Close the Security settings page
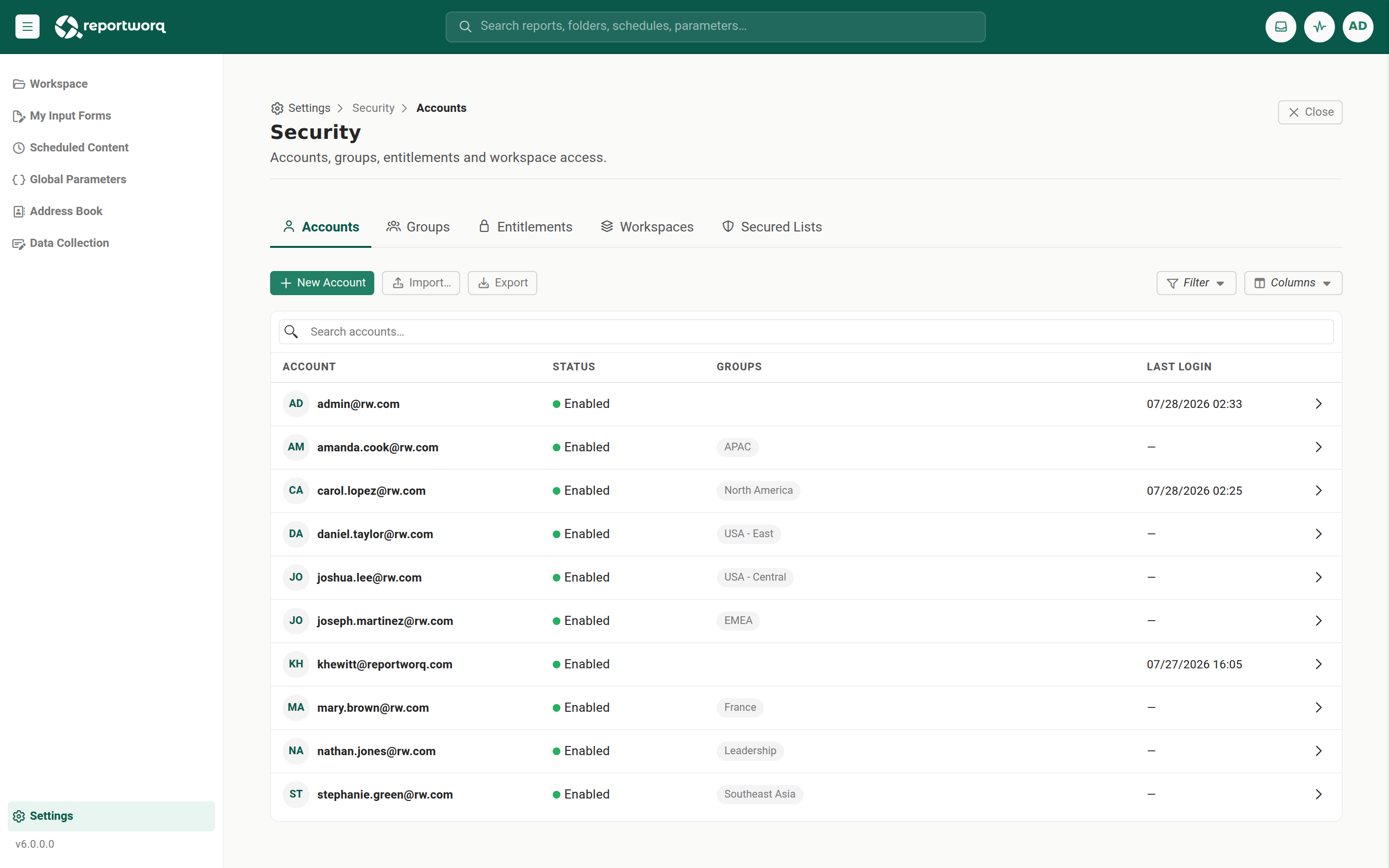This screenshot has width=1389, height=868. tap(1310, 112)
